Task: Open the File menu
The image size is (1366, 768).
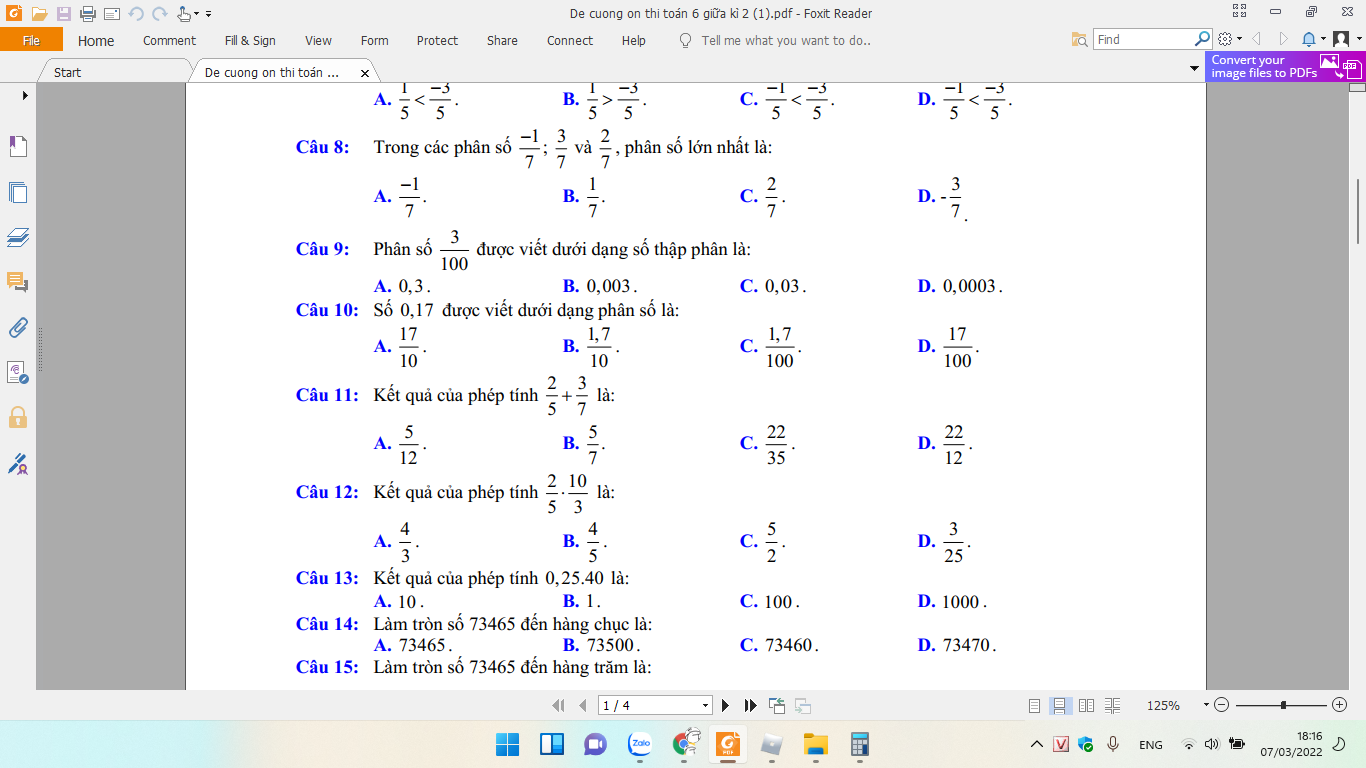Action: coord(31,40)
